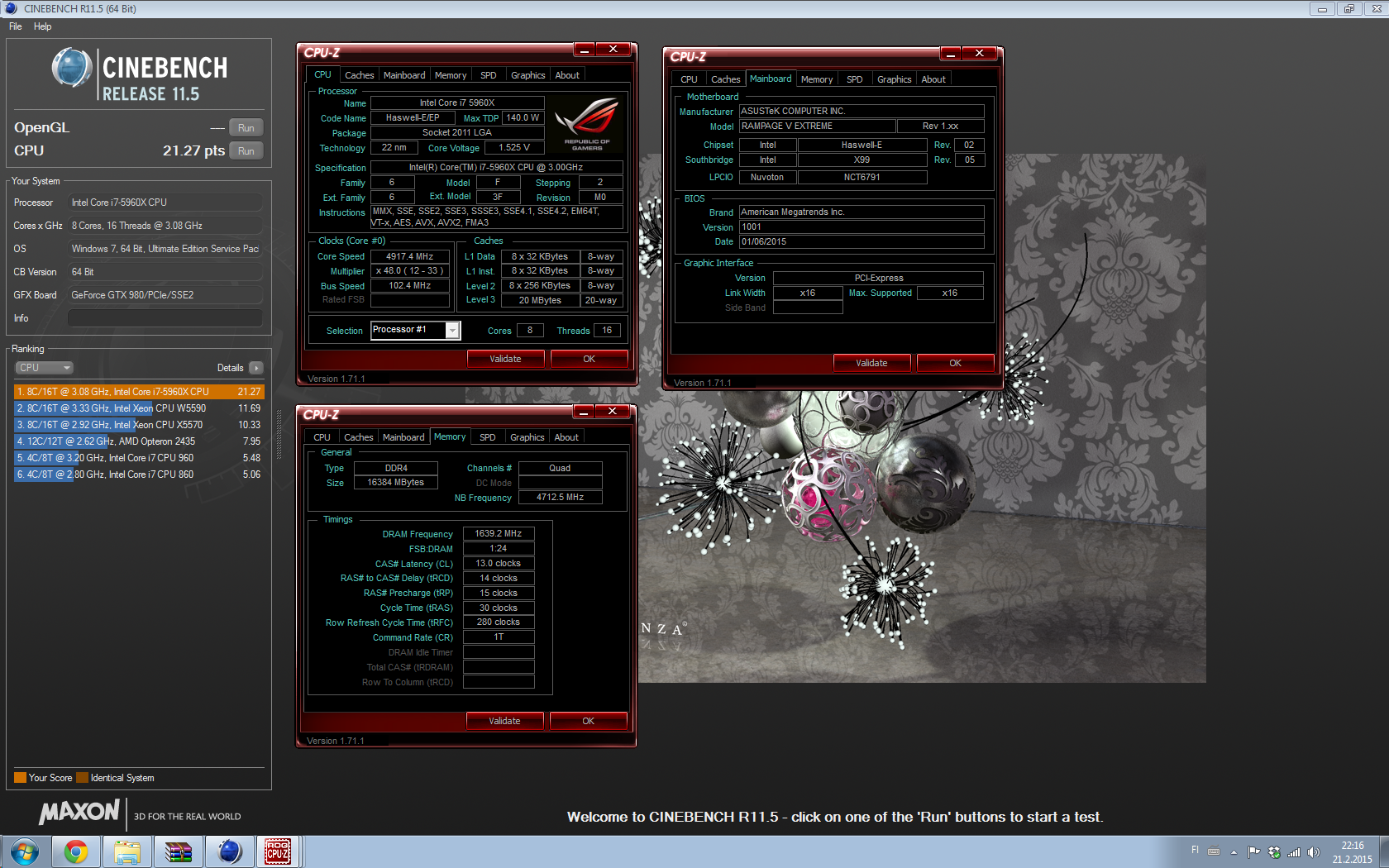Click the 21.27 pts CPU score

[x=193, y=150]
